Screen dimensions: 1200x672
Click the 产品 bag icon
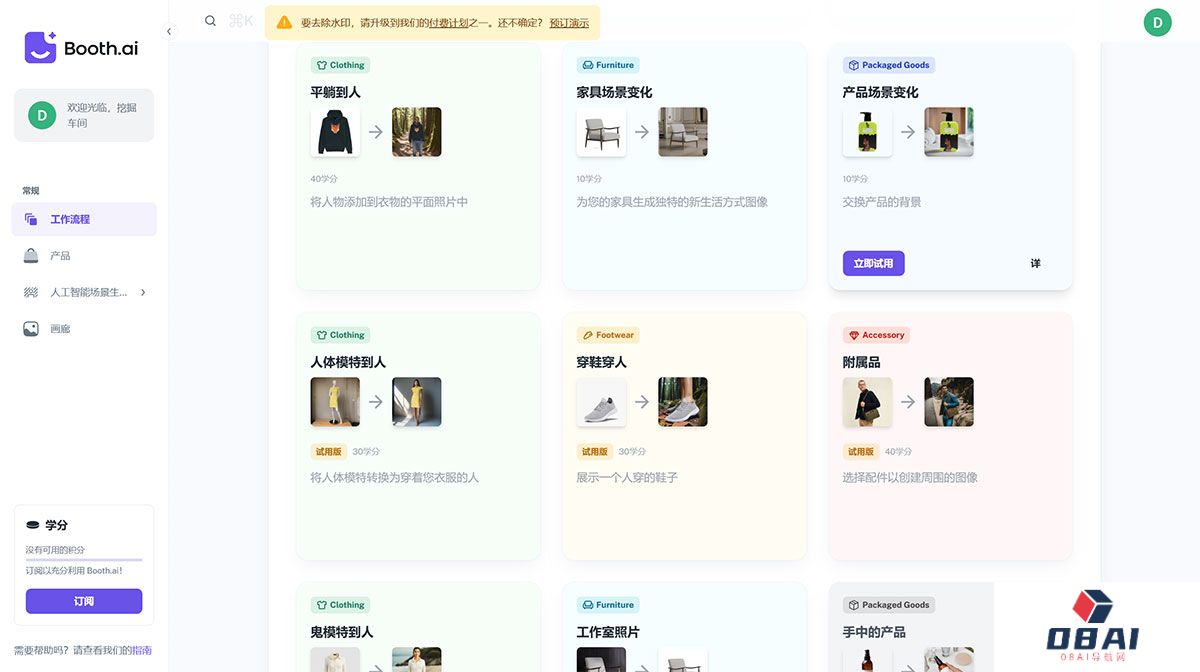click(31, 256)
